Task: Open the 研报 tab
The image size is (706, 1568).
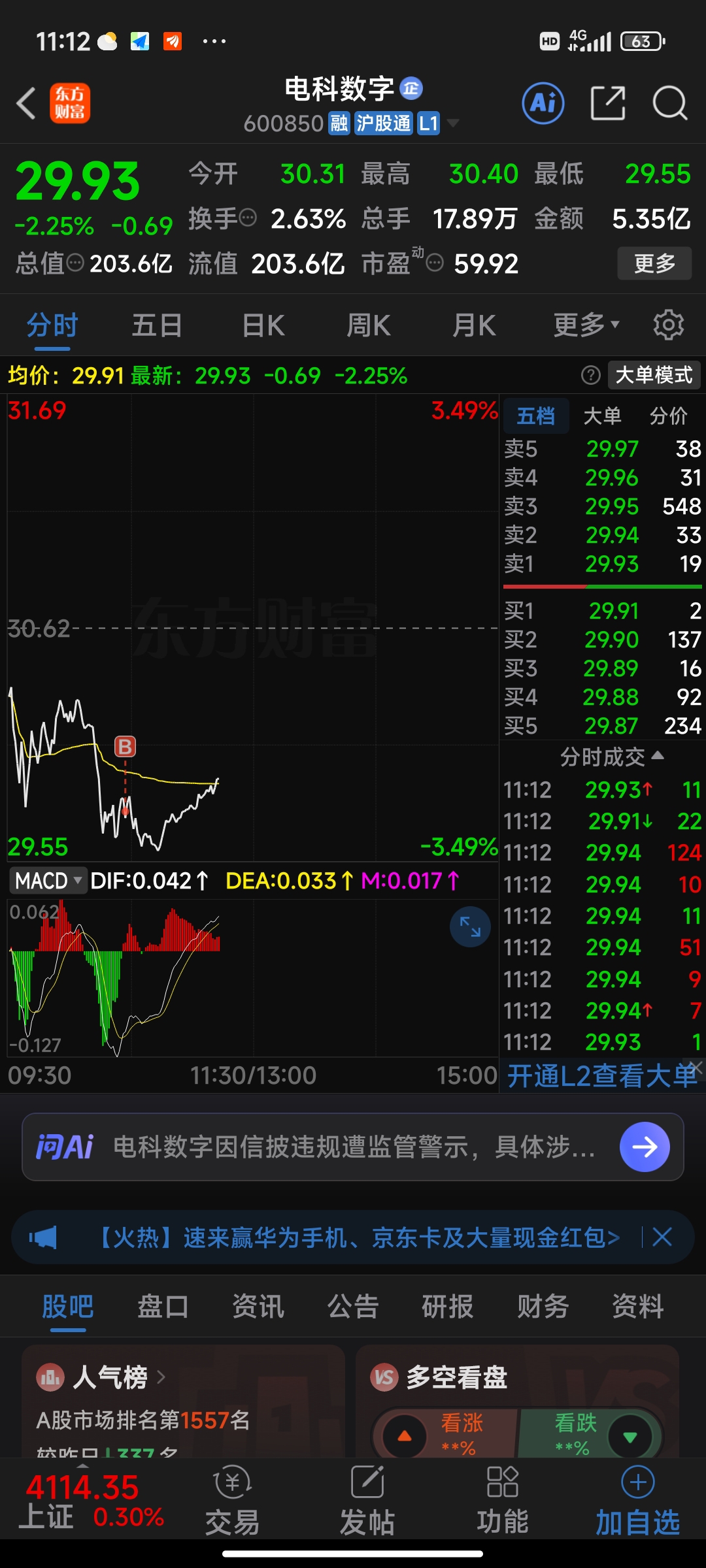Action: [x=448, y=1306]
